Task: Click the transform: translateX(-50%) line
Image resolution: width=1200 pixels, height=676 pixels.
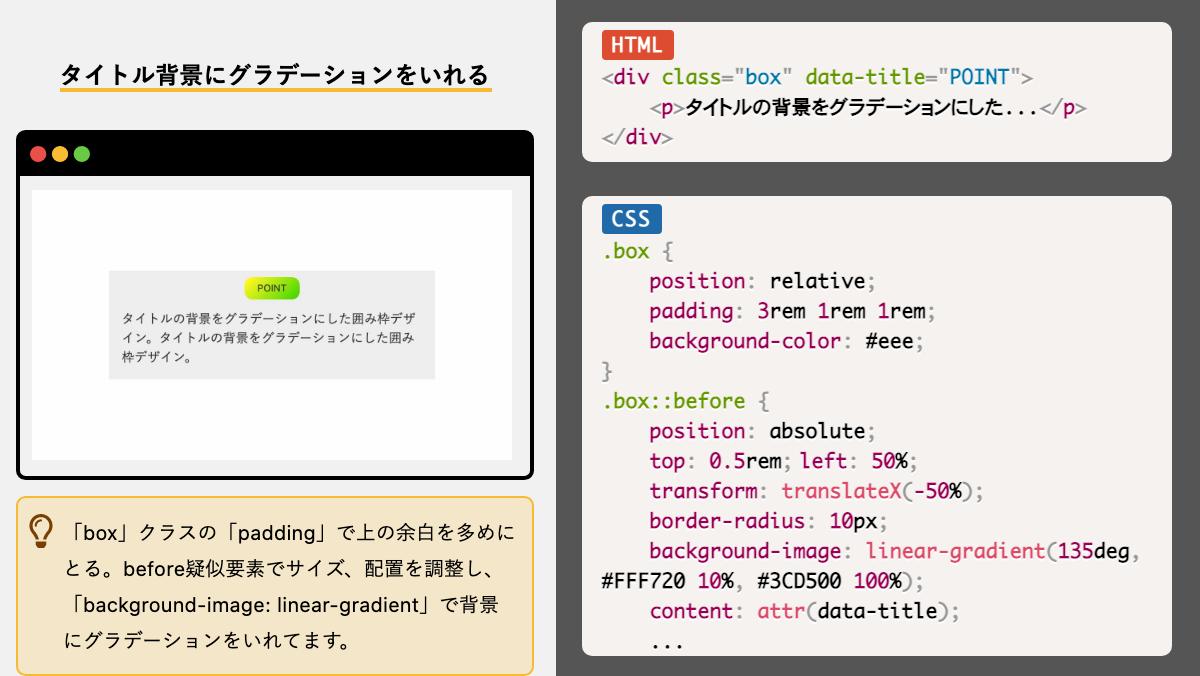Action: point(816,491)
